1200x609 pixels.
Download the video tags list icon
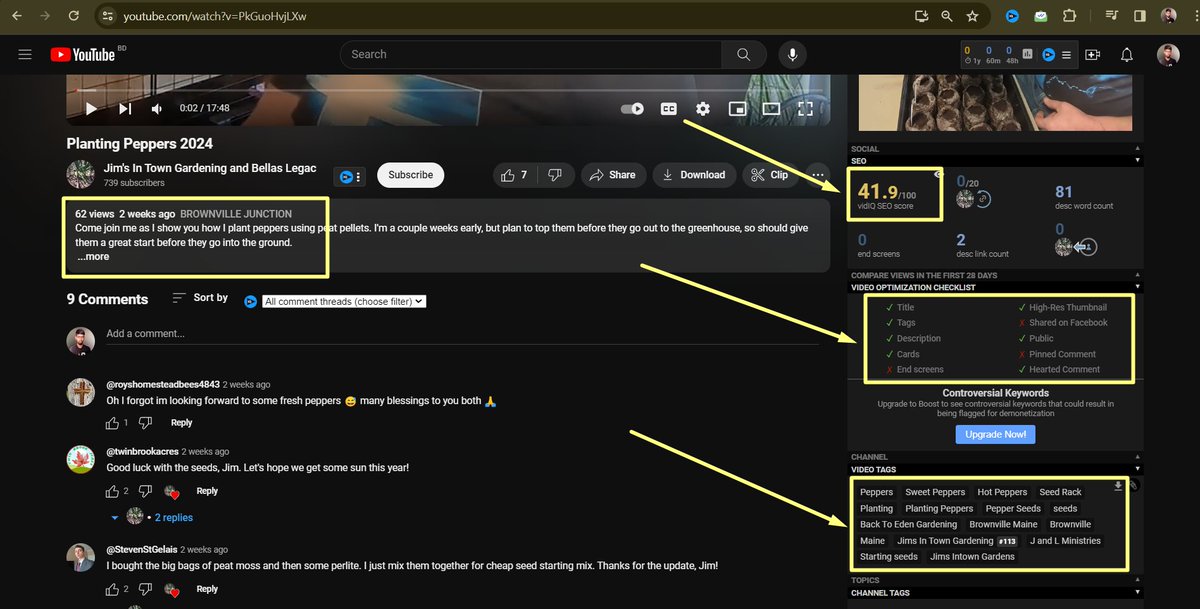(x=1118, y=486)
